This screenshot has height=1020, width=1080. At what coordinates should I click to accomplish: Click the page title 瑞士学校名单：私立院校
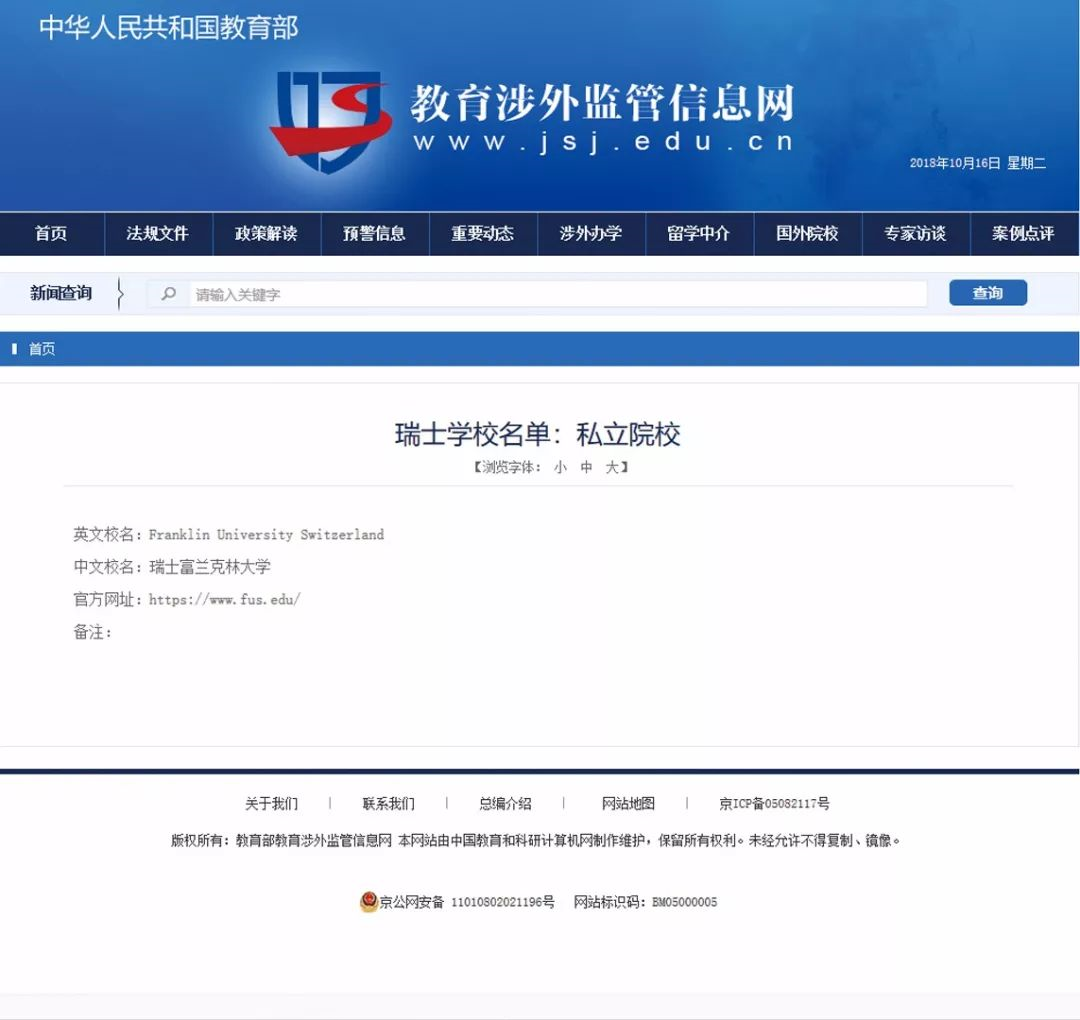538,435
